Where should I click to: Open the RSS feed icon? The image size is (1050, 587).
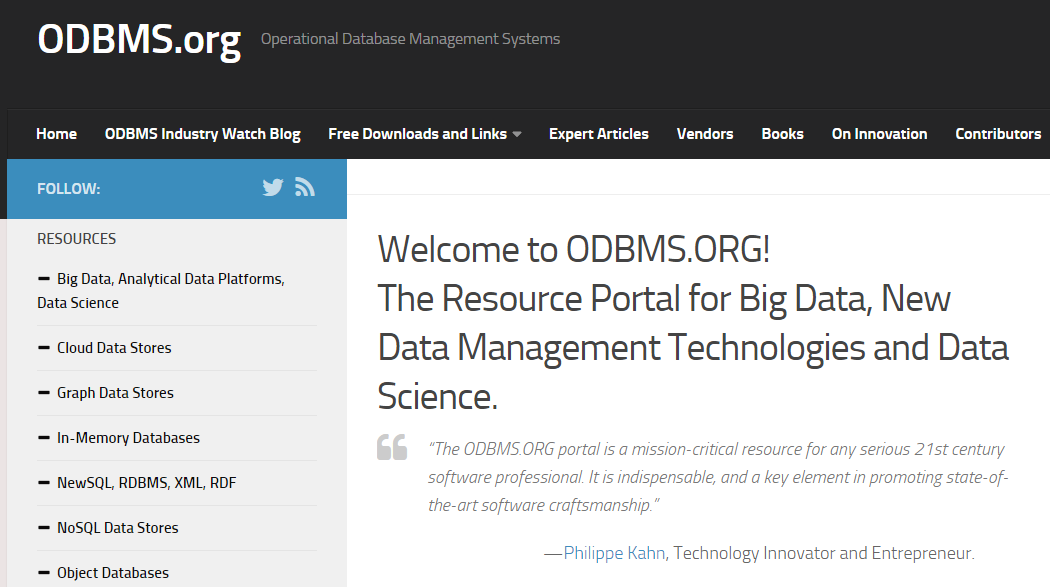click(x=305, y=188)
